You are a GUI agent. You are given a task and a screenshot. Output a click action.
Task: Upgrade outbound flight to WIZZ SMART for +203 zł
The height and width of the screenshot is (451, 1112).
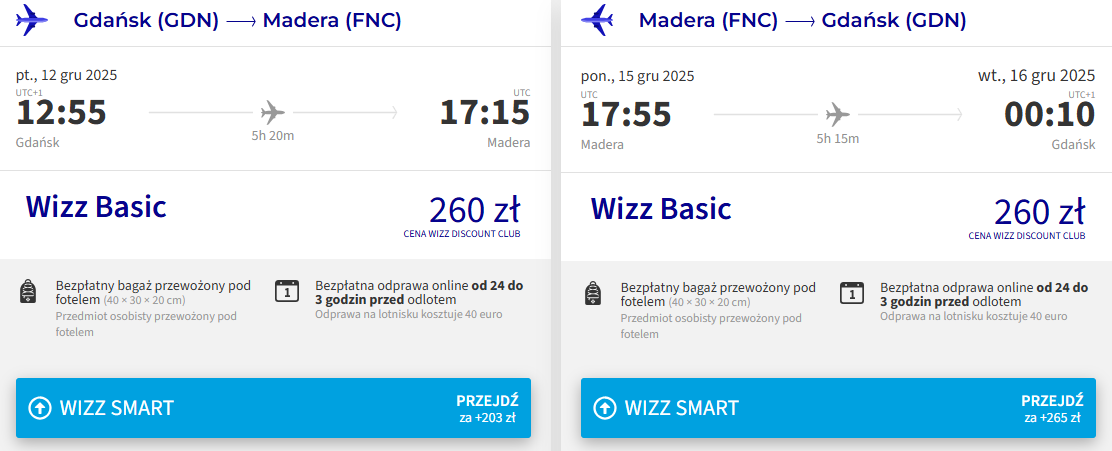(x=273, y=408)
